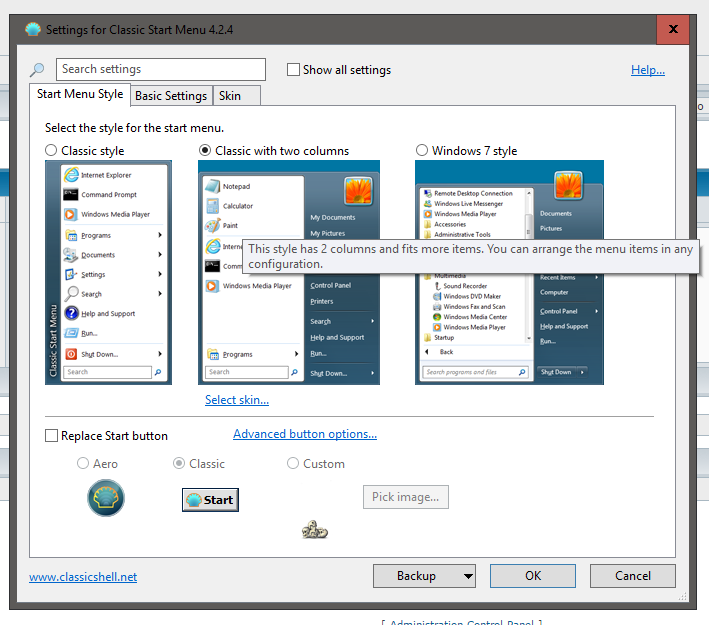Tick the Show all settings checkbox
The width and height of the screenshot is (709, 625).
click(x=293, y=70)
